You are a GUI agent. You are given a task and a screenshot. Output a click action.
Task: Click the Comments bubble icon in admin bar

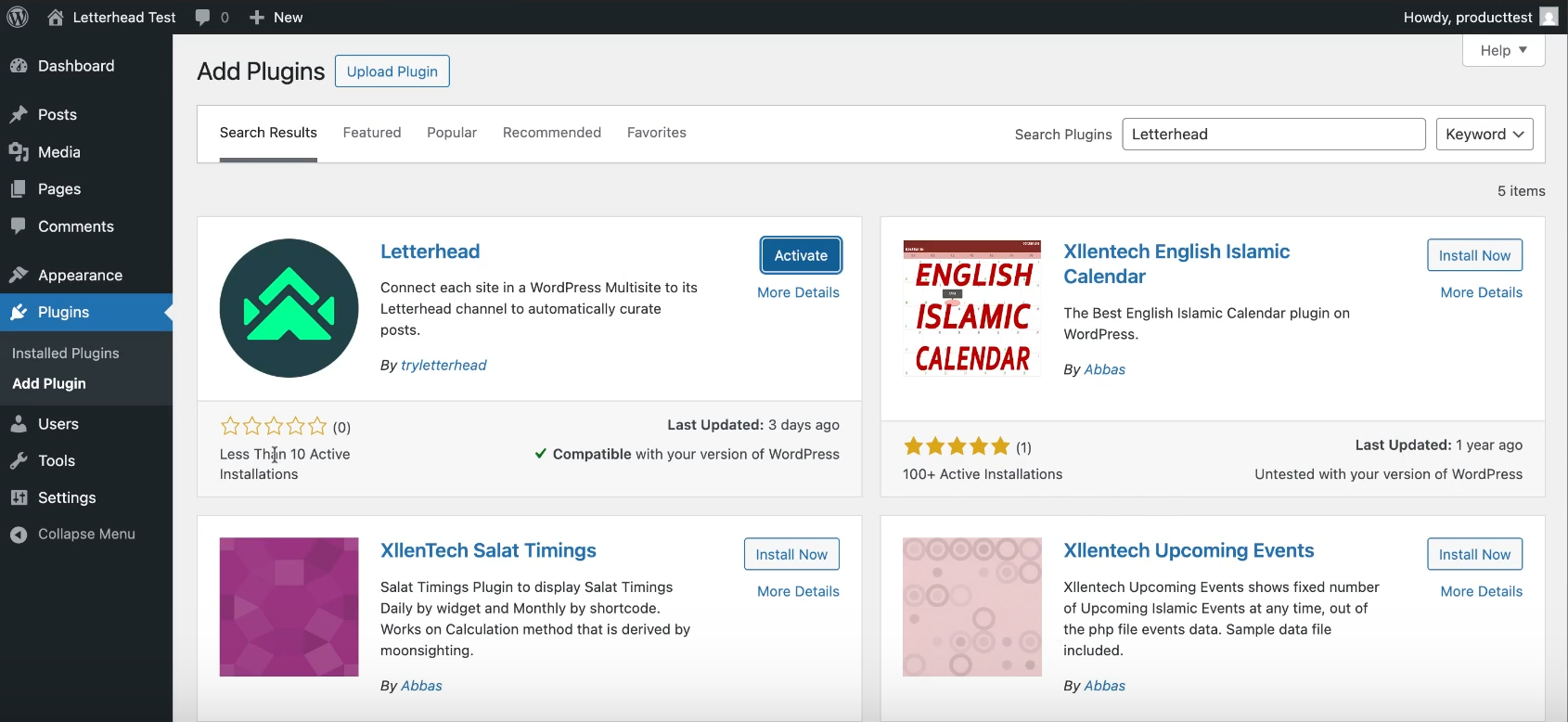(x=203, y=18)
